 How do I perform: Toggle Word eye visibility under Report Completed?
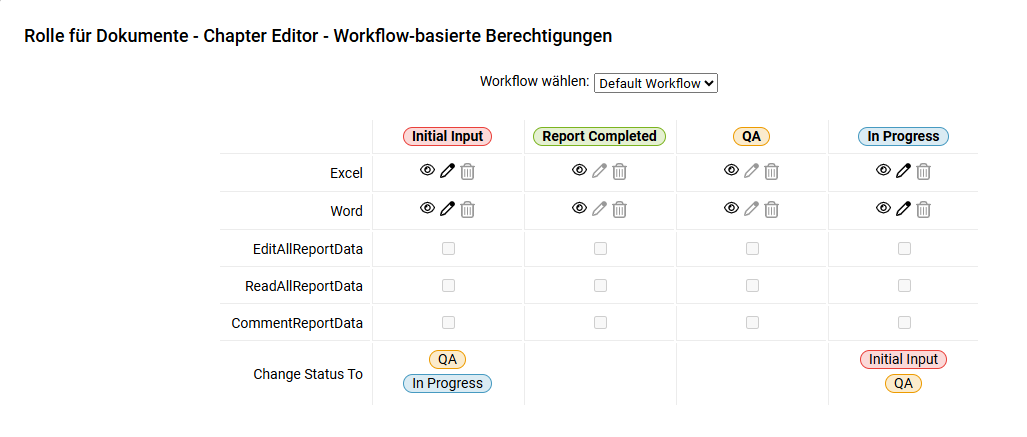[579, 209]
